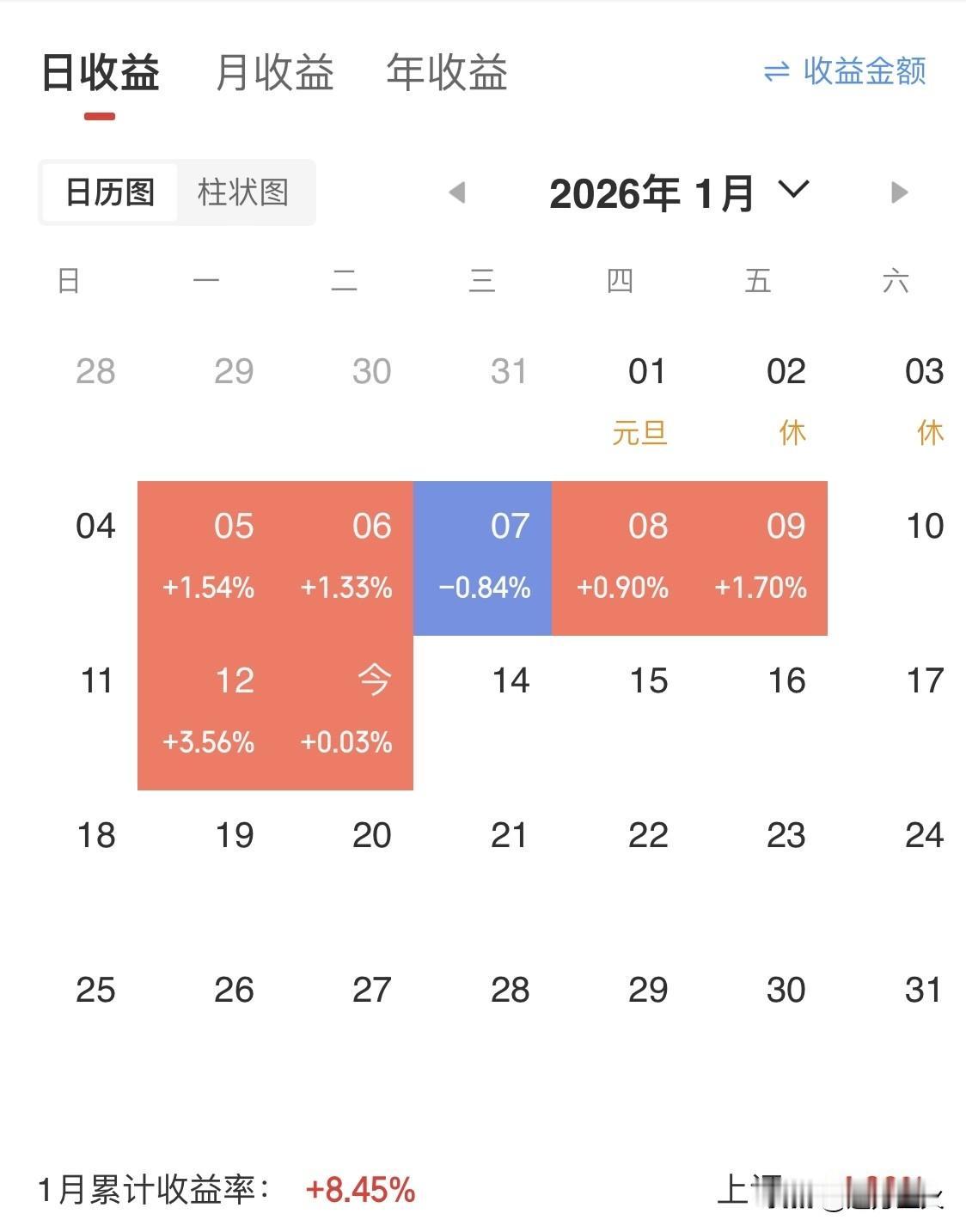Tap the +8.45% monthly cumulative return
This screenshot has width=966, height=1232.
[361, 1190]
